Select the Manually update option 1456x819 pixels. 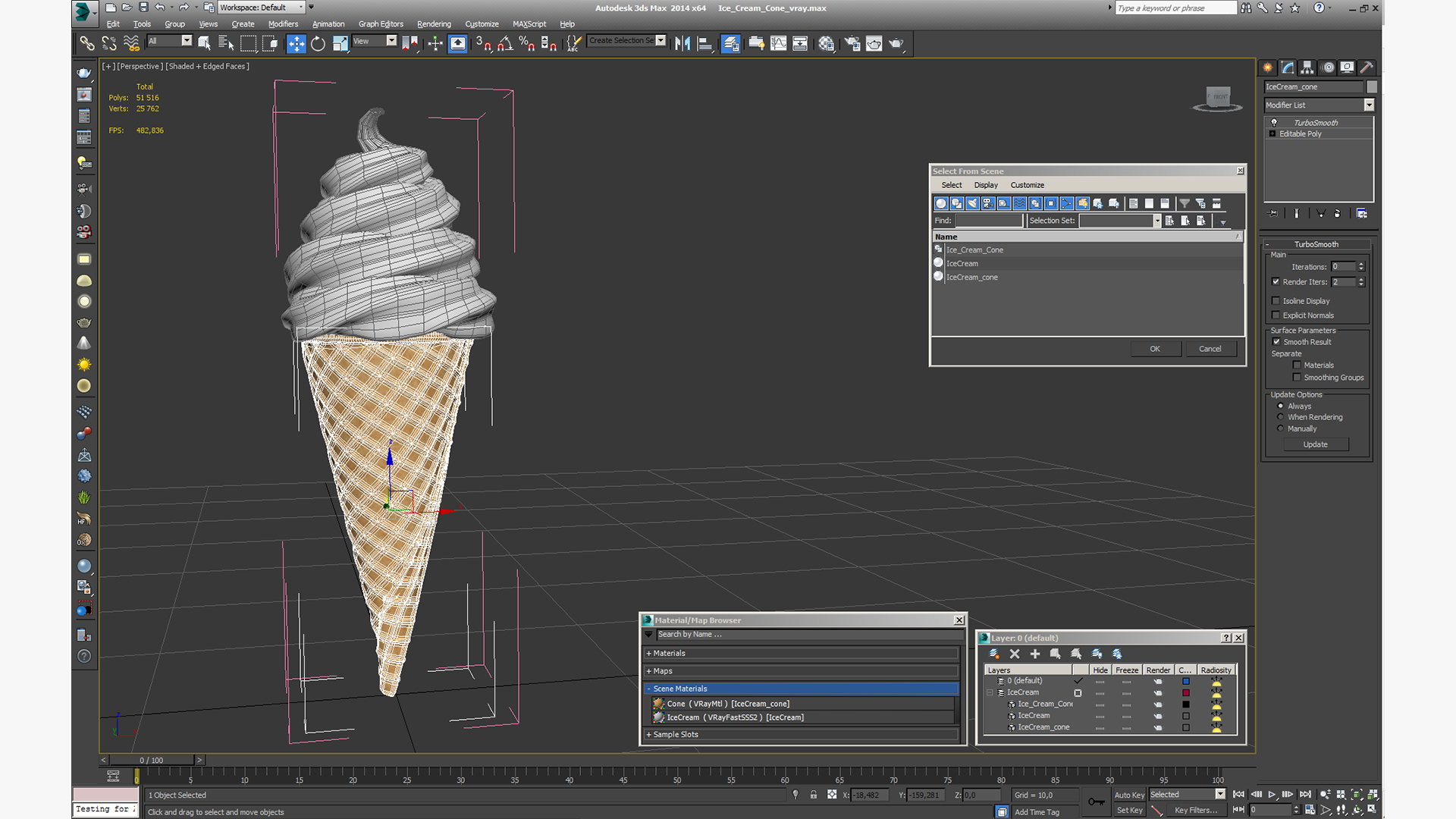(x=1281, y=428)
